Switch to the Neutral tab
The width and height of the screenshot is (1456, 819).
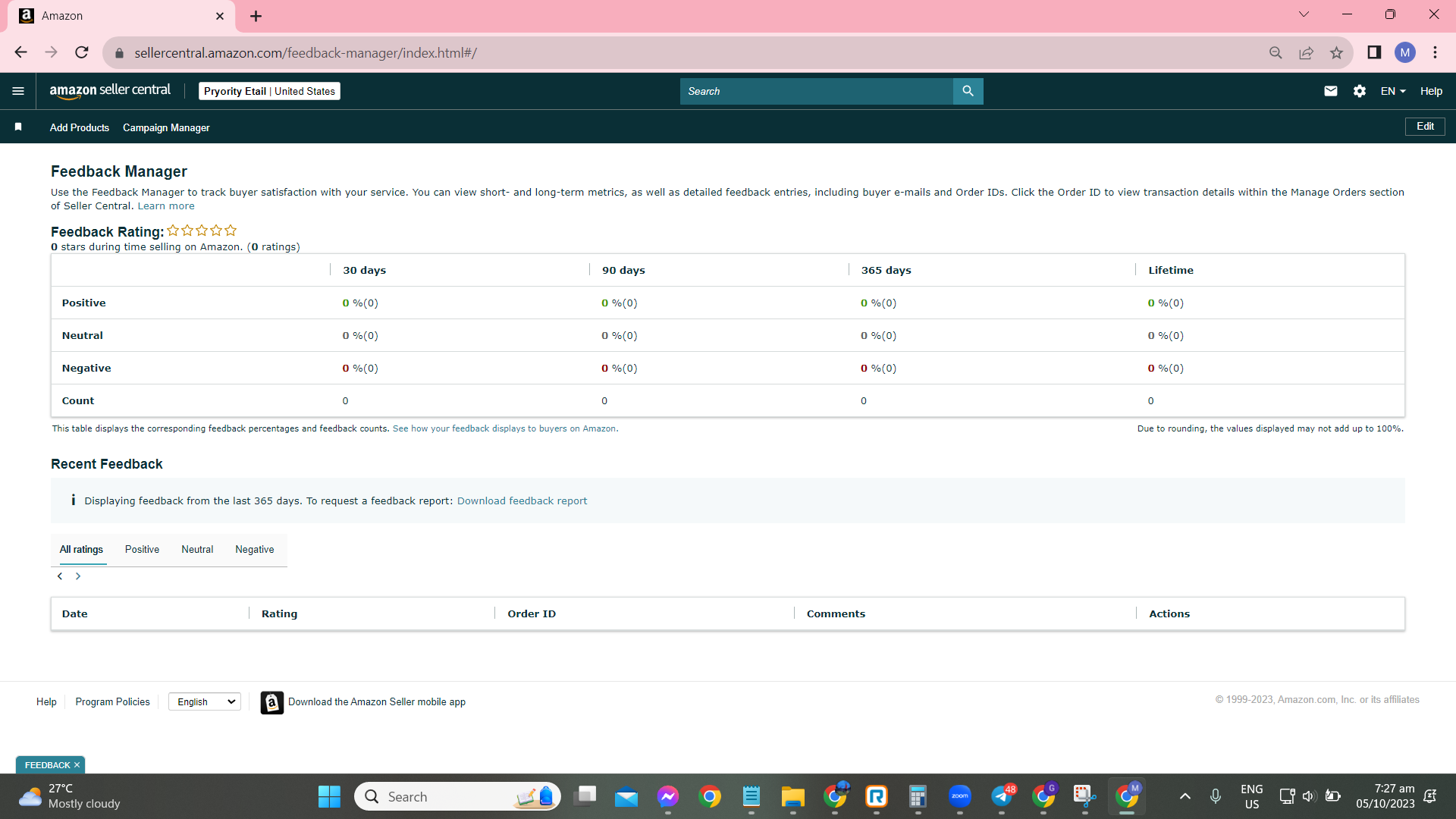click(197, 550)
